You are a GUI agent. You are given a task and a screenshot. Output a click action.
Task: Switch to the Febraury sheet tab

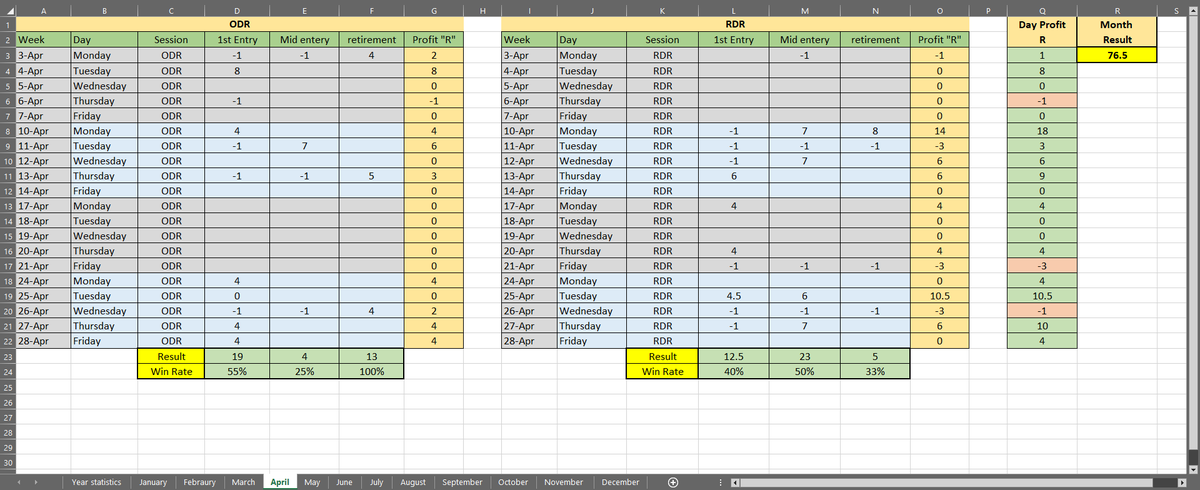click(201, 482)
